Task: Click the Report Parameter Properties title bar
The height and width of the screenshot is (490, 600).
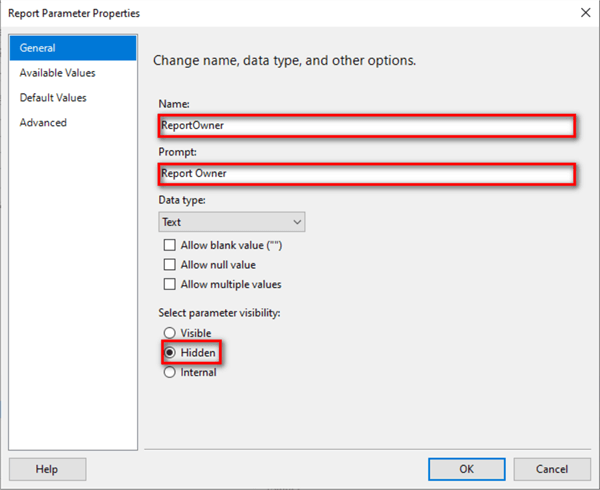Action: pyautogui.click(x=250, y=13)
